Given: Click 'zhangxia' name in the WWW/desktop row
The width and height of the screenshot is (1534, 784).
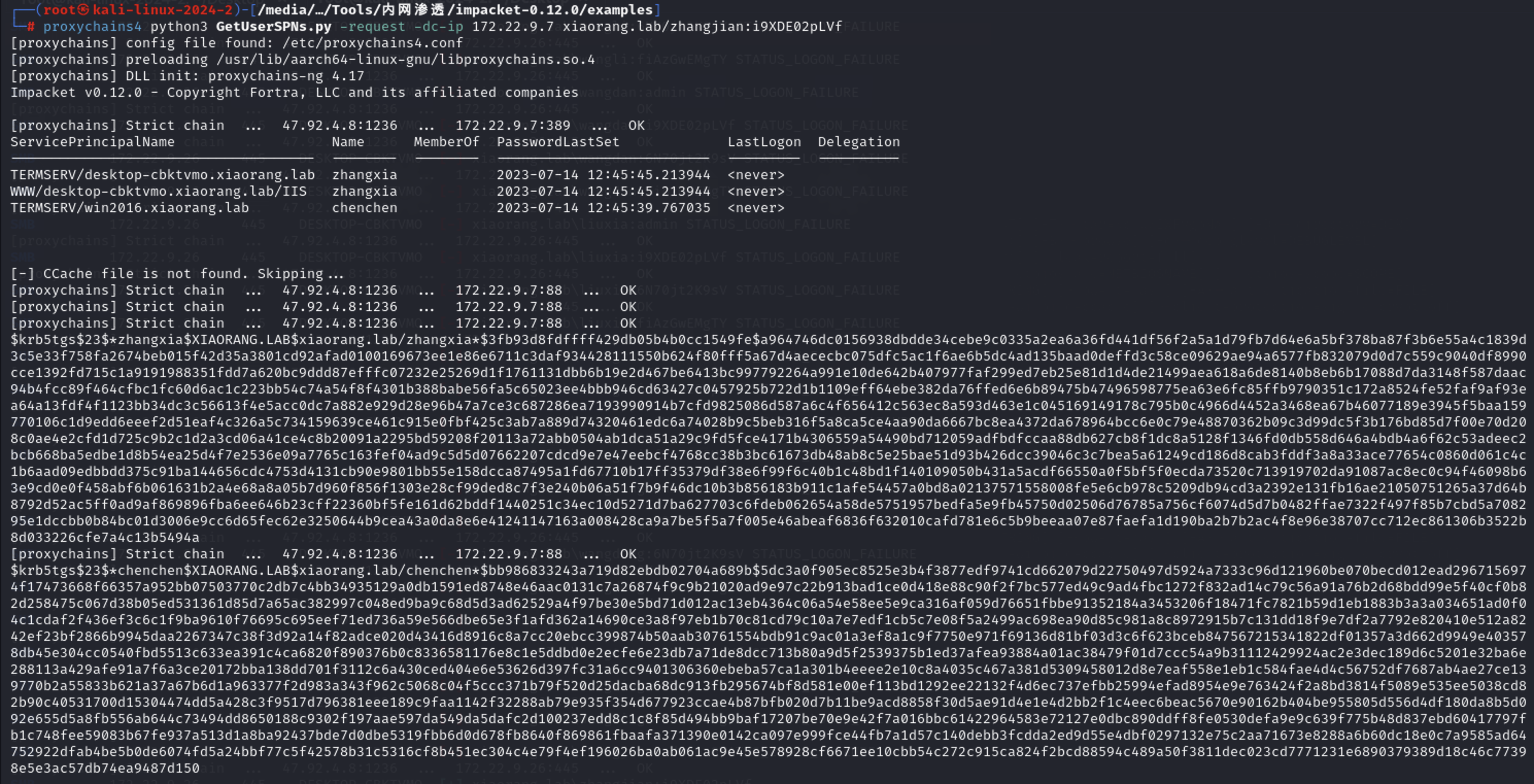Looking at the screenshot, I should coord(365,192).
